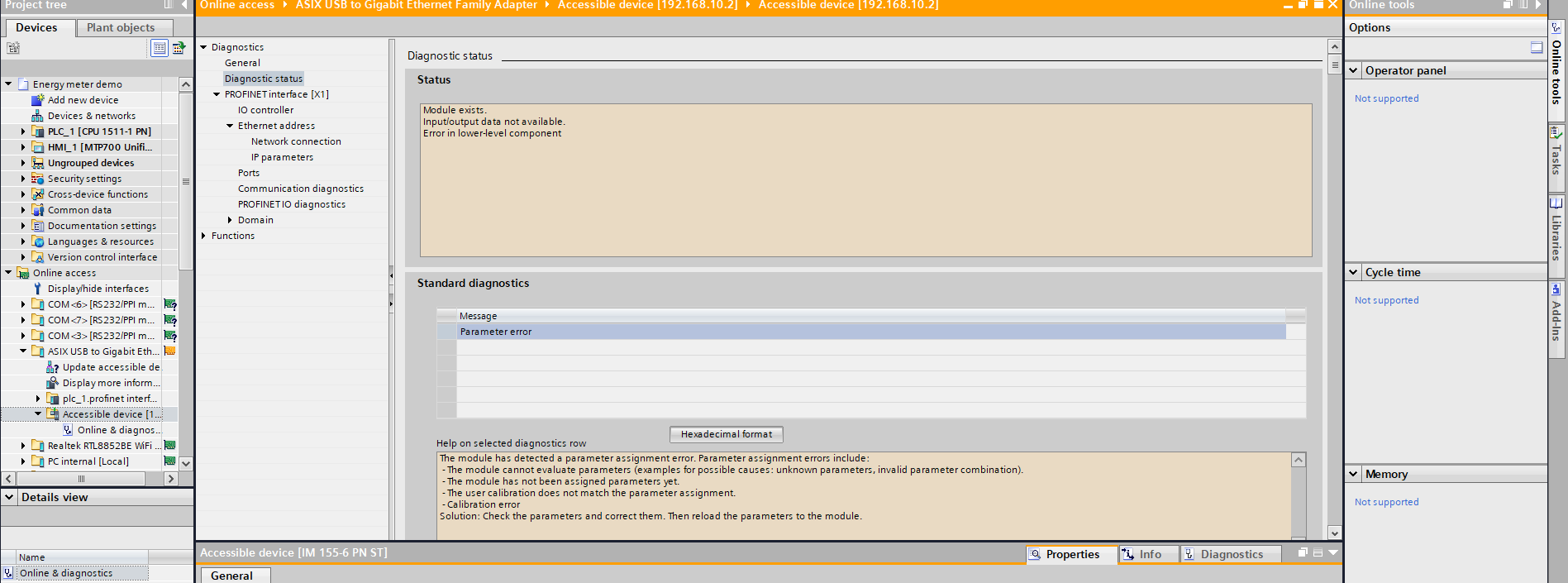Click the Languages & resources globe icon
The image size is (1568, 583).
click(37, 241)
